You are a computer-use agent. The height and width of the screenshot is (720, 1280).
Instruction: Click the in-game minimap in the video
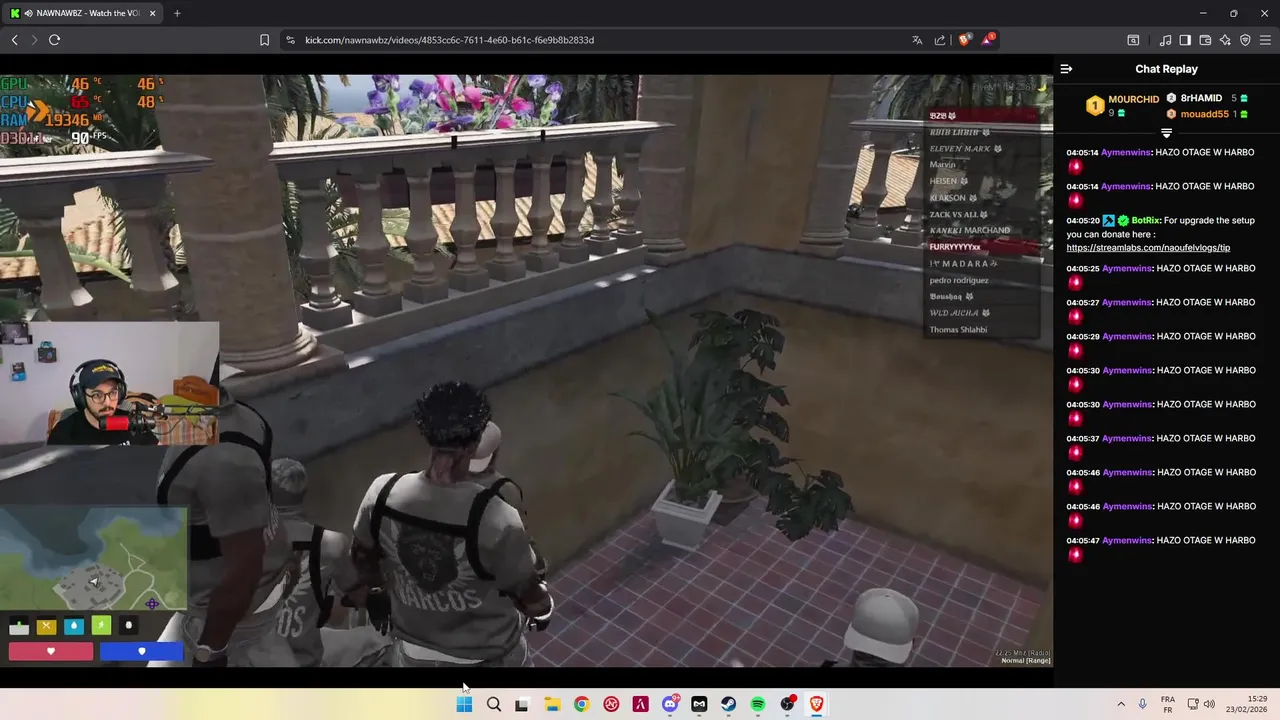tap(93, 558)
